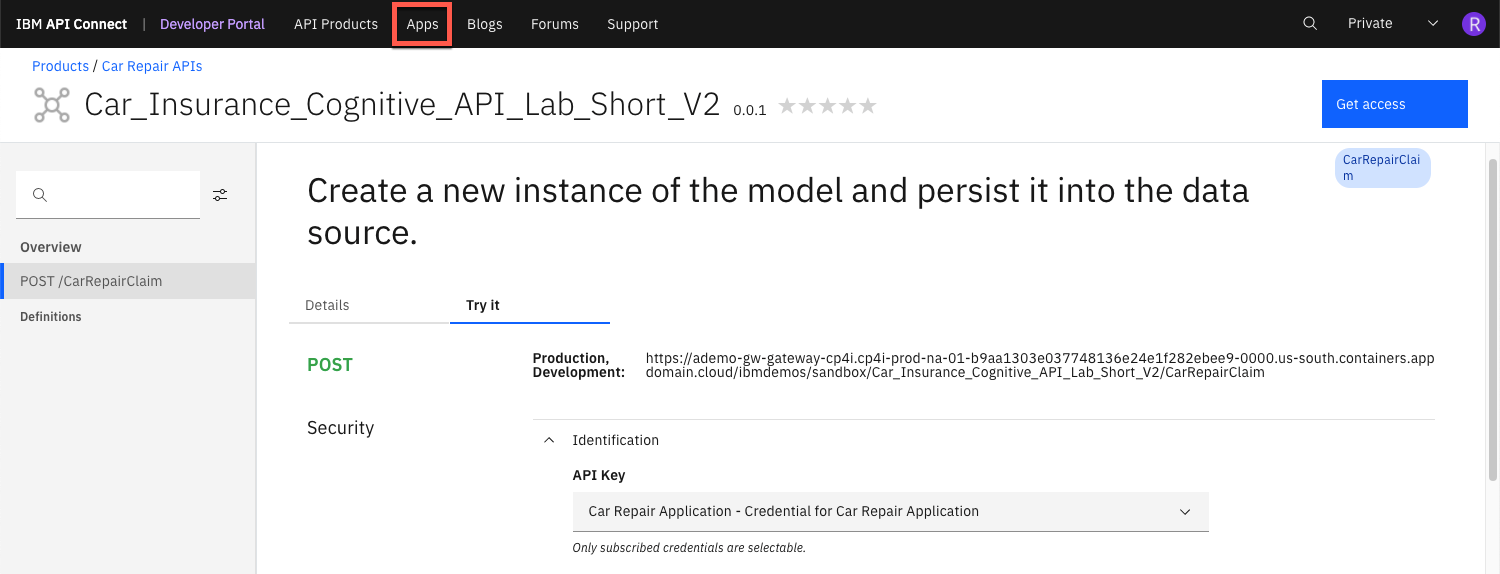
Task: Go to the Apps menu item
Action: (422, 24)
